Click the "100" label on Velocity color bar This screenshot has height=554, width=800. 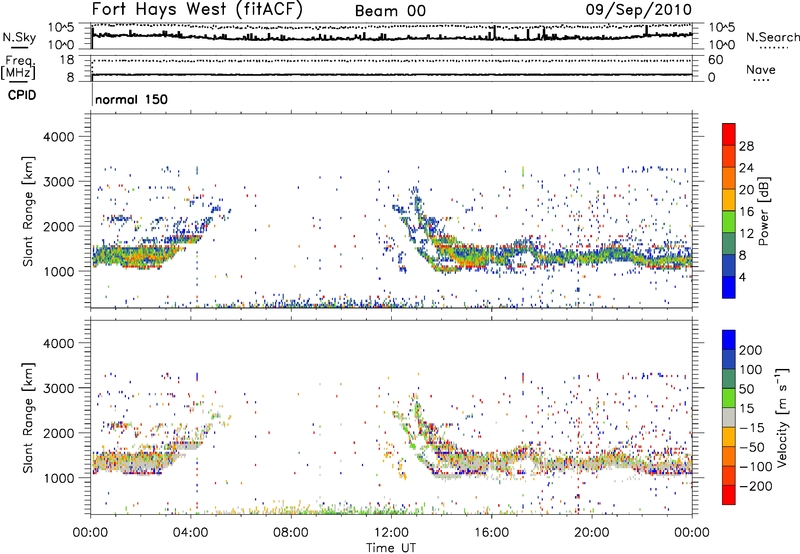(x=751, y=370)
